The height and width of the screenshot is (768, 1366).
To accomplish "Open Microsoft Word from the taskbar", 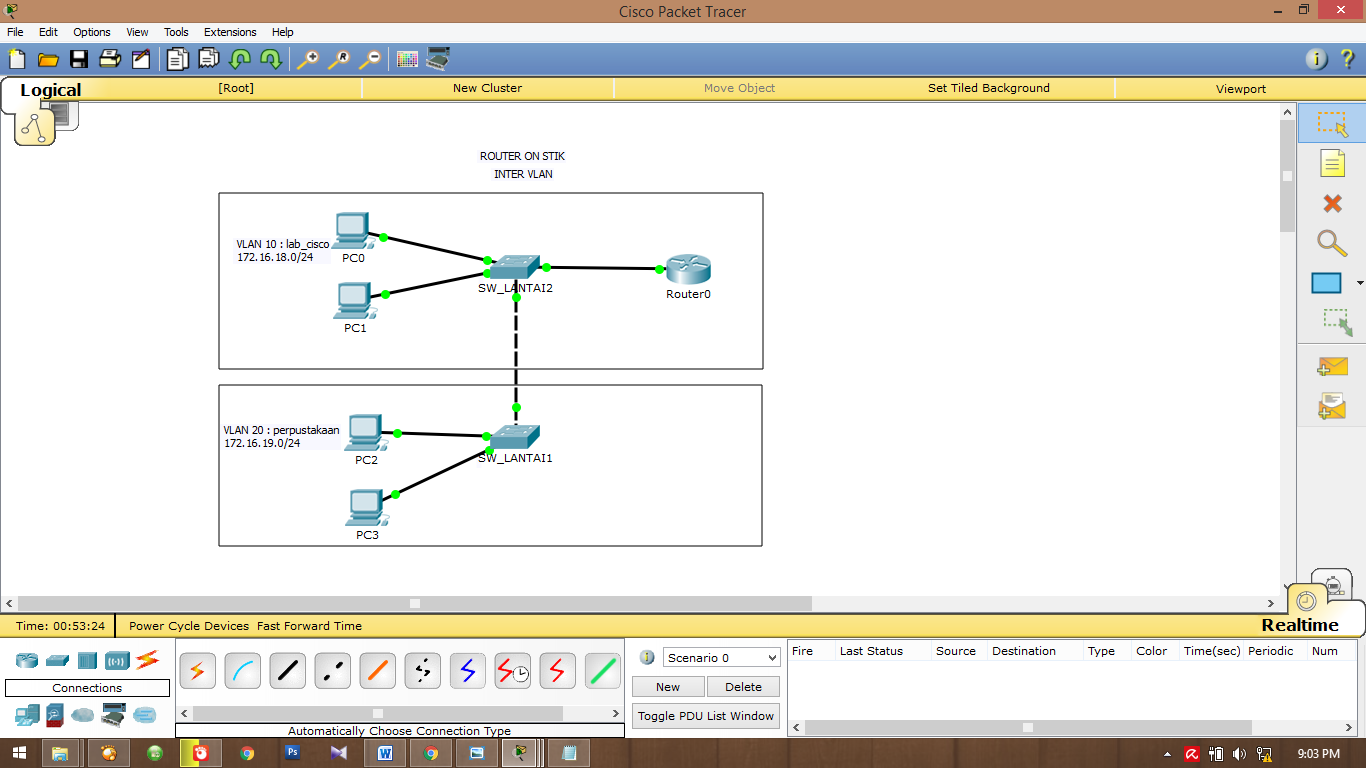I will pyautogui.click(x=385, y=751).
